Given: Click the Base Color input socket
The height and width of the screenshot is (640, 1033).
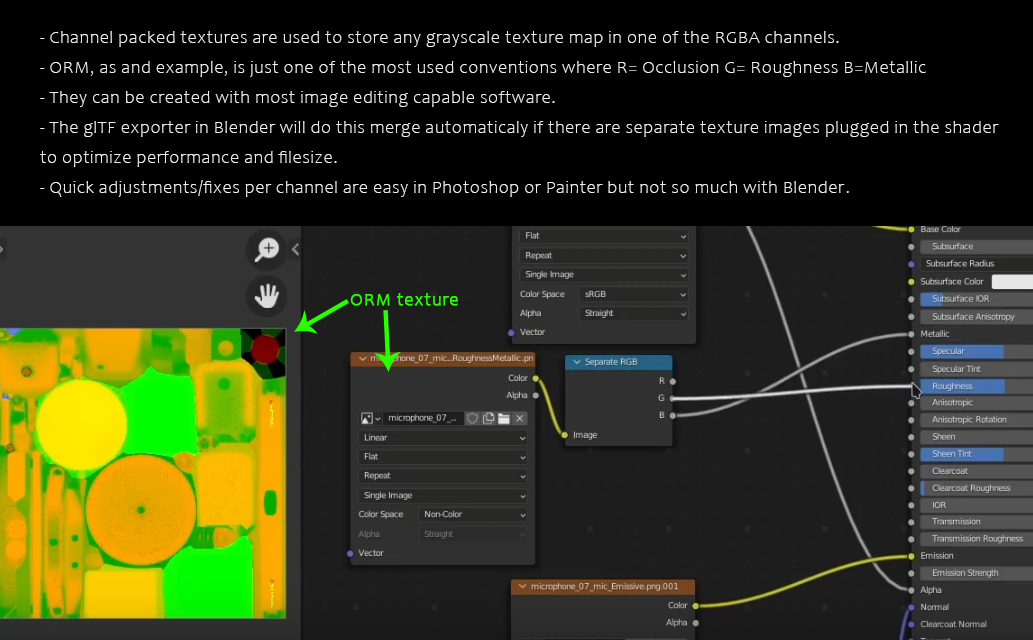Looking at the screenshot, I should tap(911, 229).
